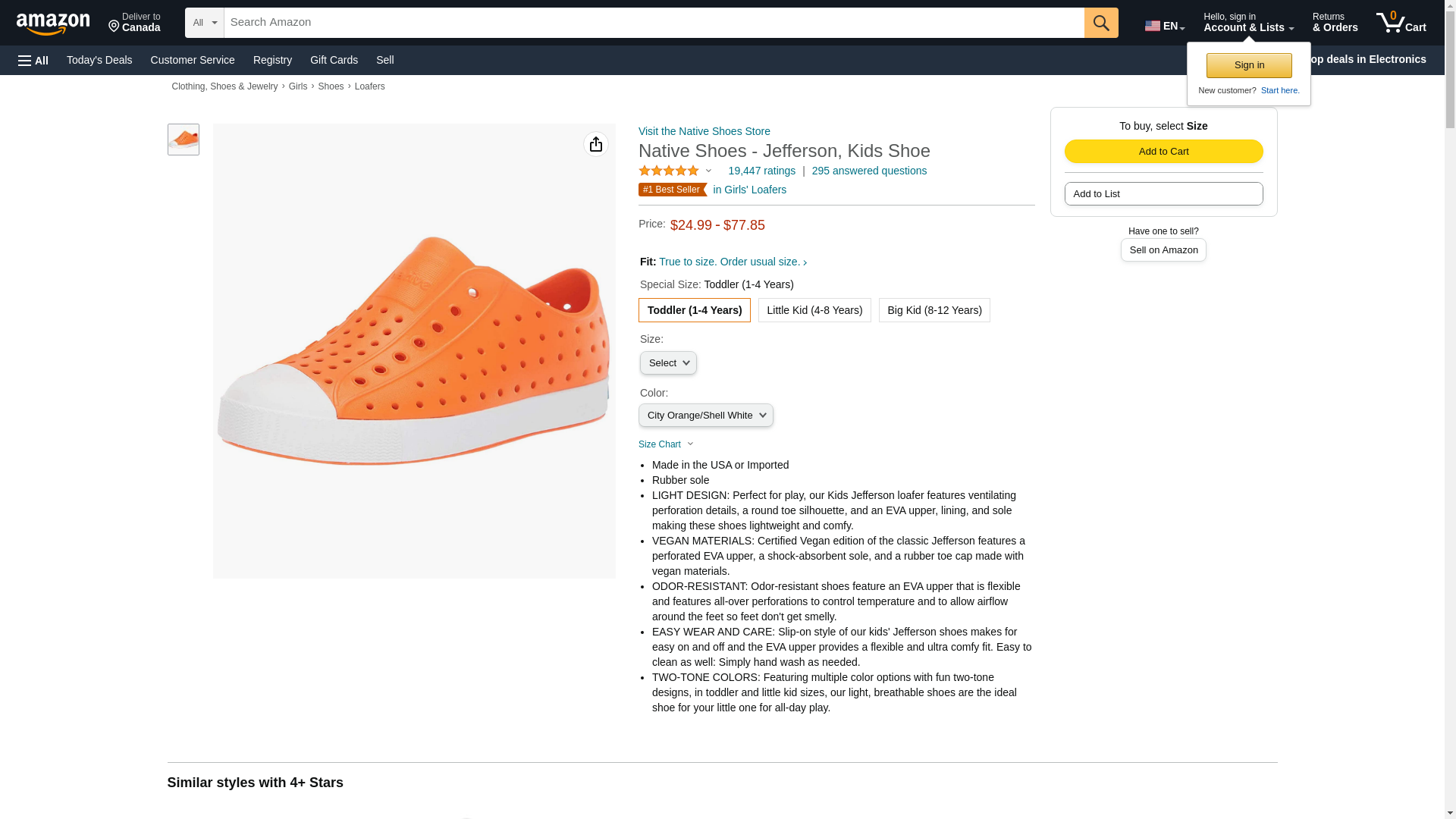The width and height of the screenshot is (1456, 819).
Task: Click the Add to Cart button
Action: point(1163,152)
